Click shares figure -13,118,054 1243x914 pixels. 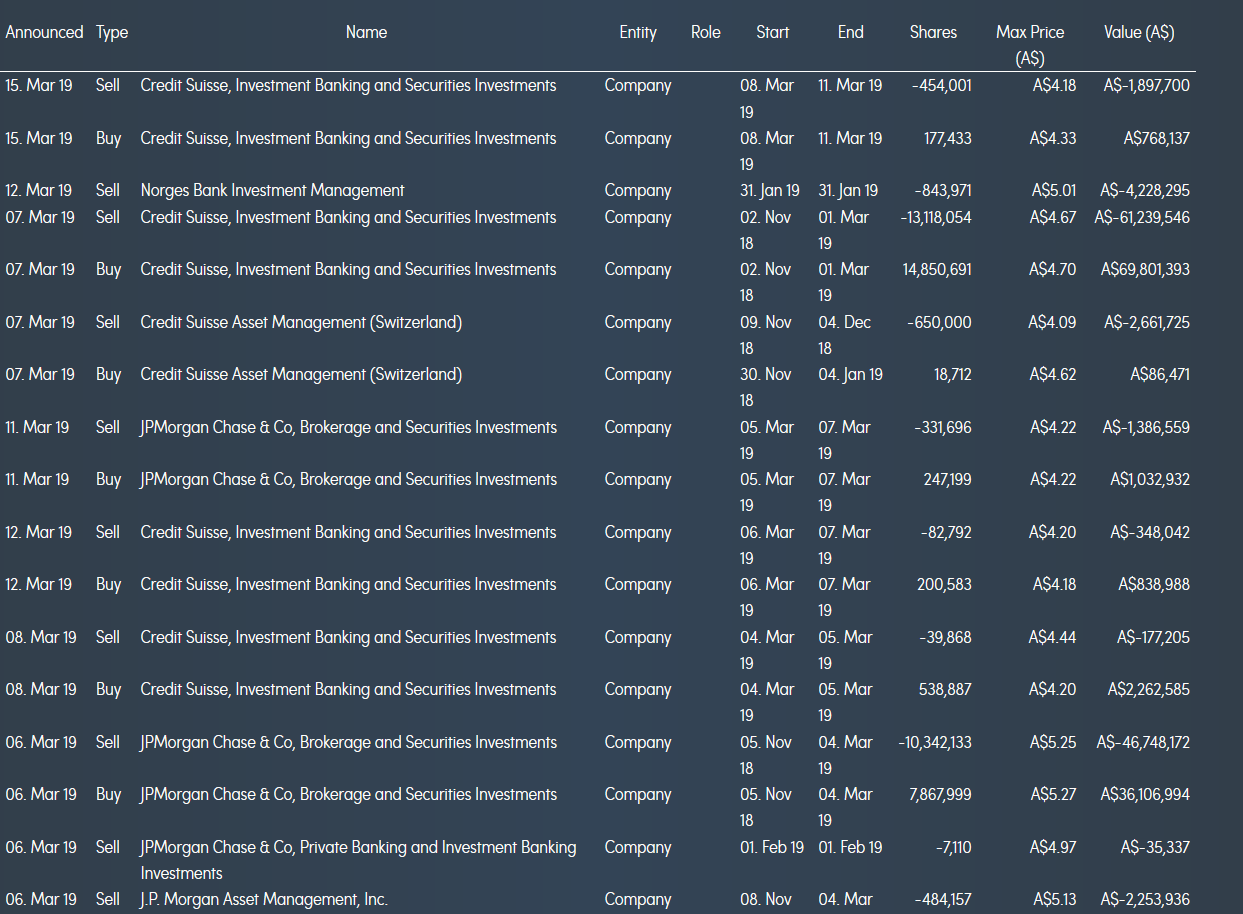coord(936,217)
